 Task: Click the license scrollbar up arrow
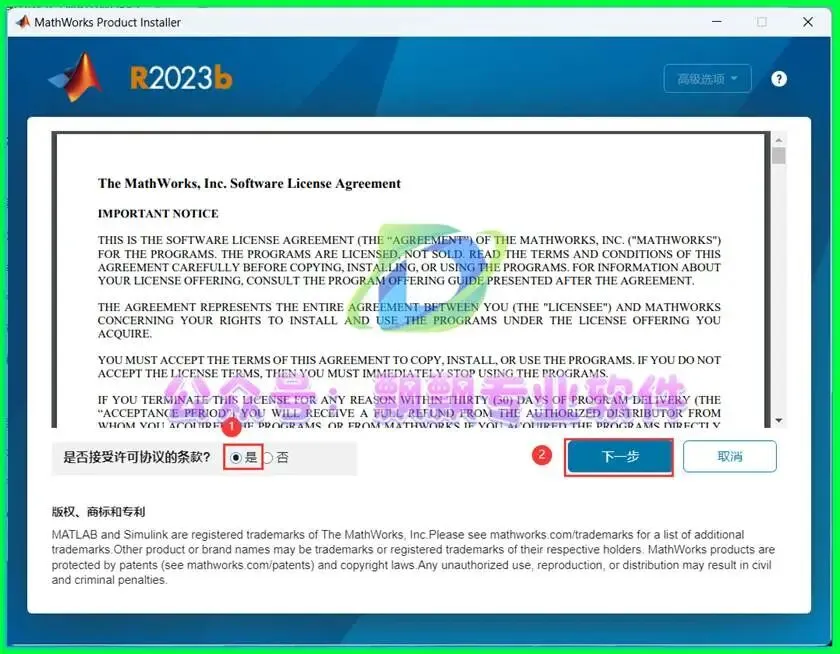coord(779,140)
